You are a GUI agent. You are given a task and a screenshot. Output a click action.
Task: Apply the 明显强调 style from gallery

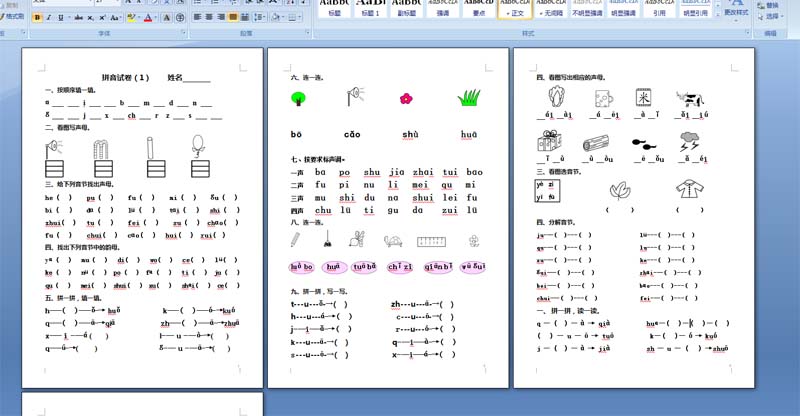(x=623, y=8)
